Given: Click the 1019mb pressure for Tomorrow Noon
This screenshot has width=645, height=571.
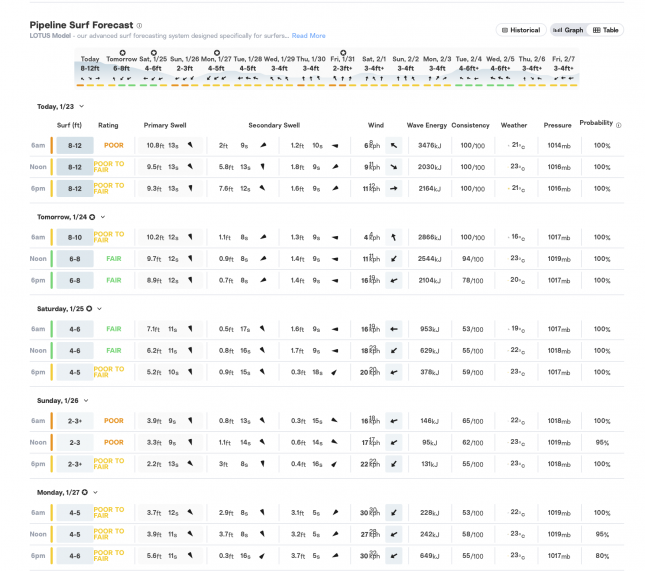Looking at the screenshot, I should 559,259.
